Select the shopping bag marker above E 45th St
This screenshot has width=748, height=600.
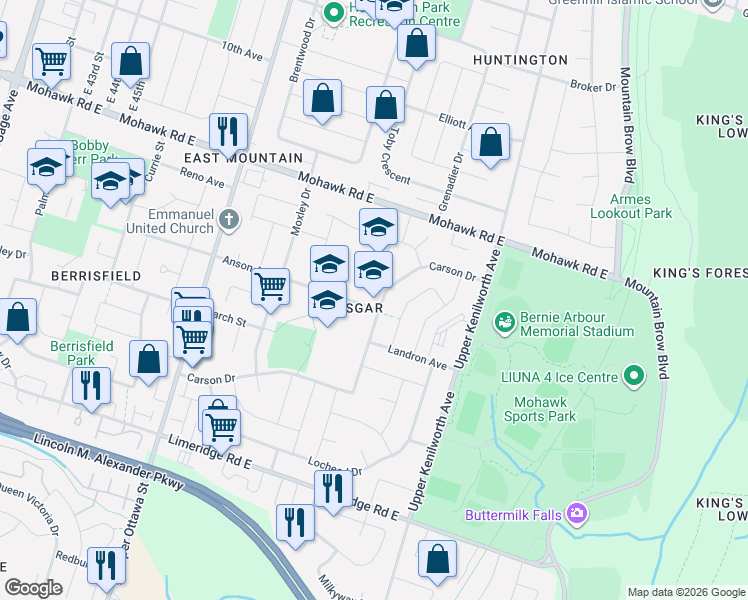coord(130,63)
